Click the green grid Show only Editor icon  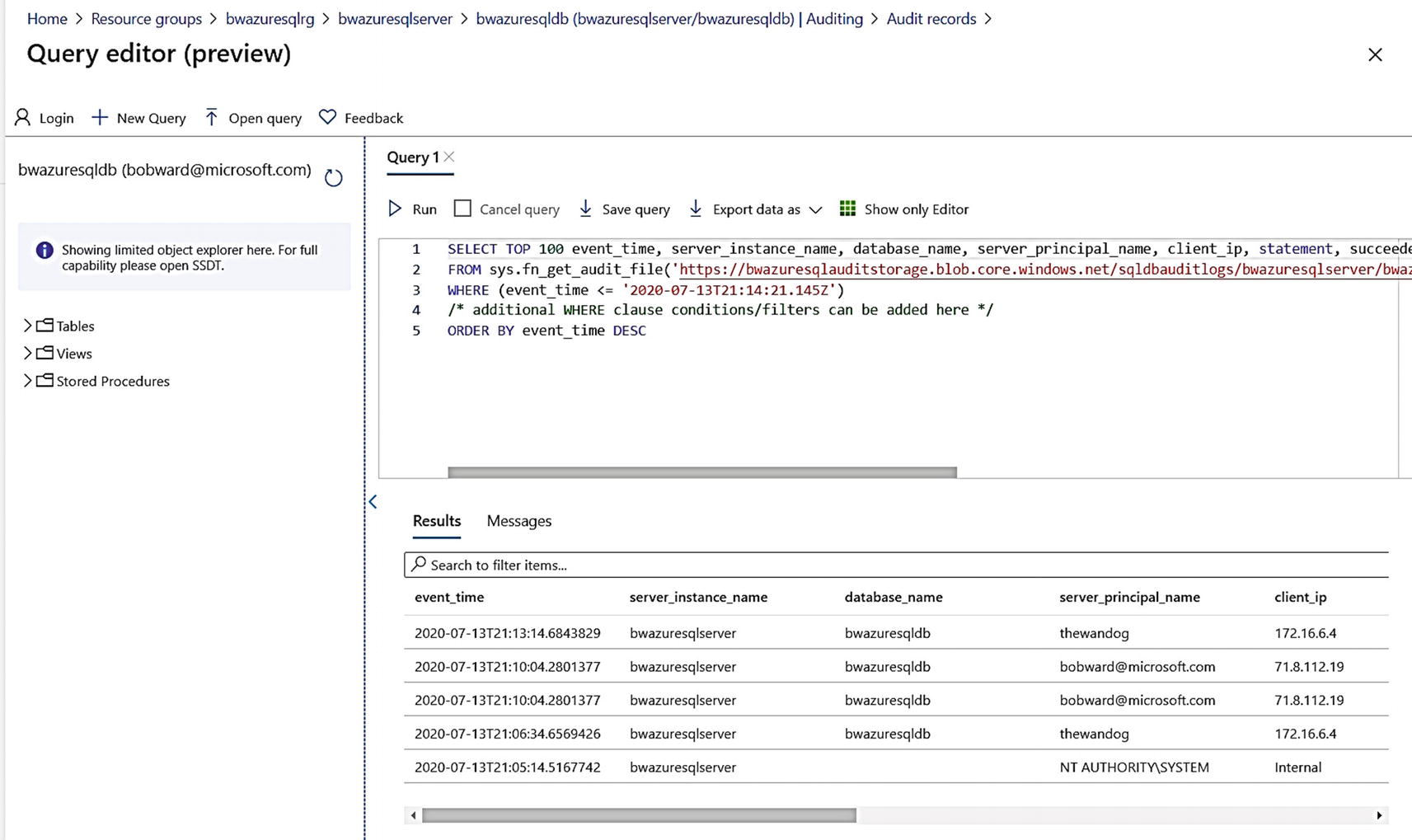[x=847, y=209]
